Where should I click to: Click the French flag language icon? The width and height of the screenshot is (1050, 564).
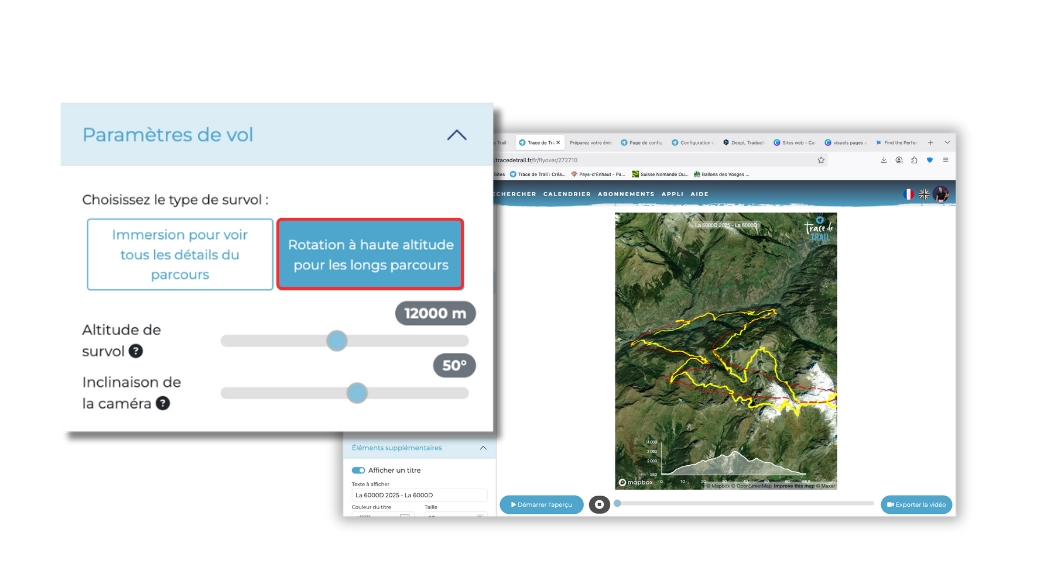(909, 194)
